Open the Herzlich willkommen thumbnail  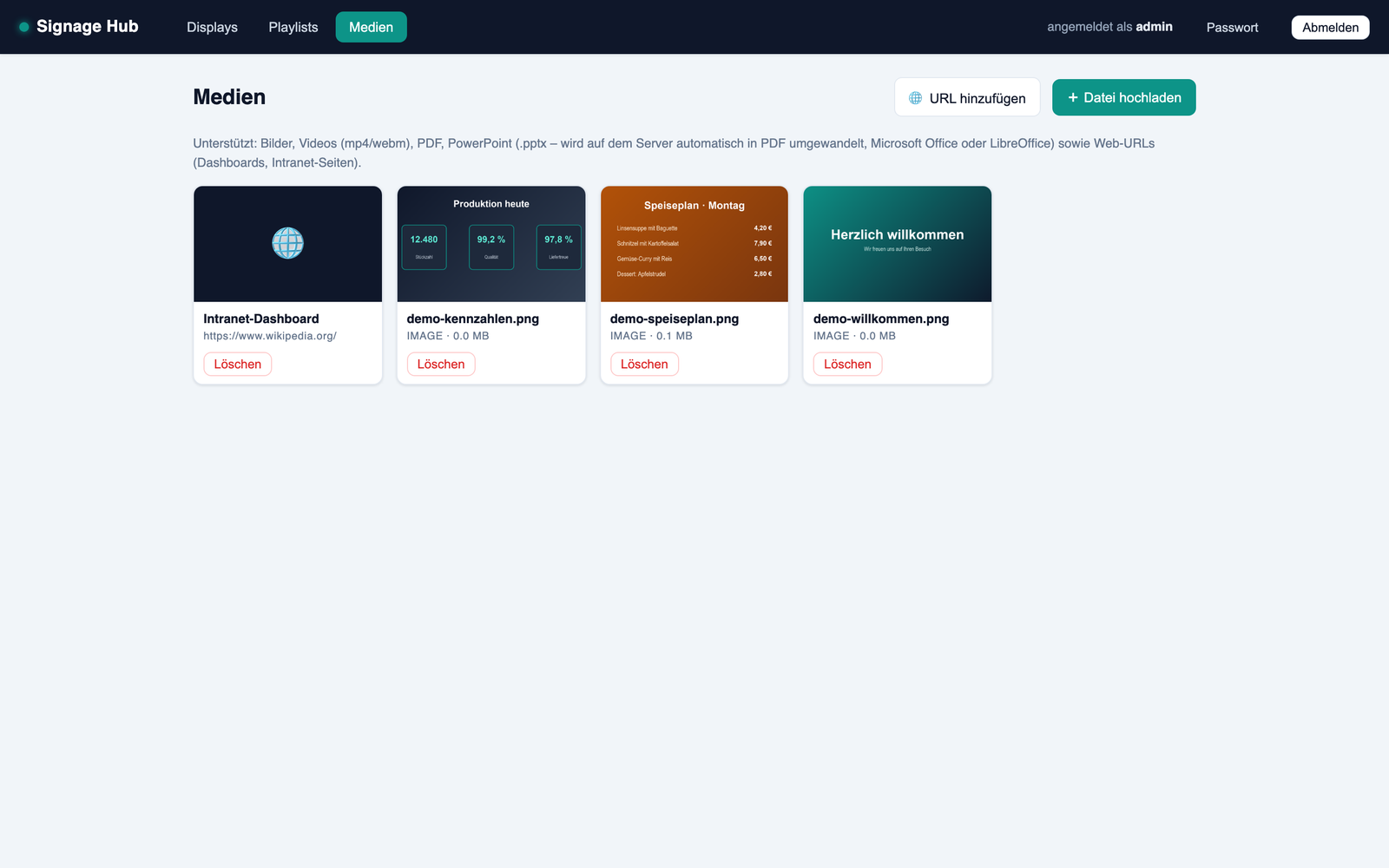pyautogui.click(x=898, y=244)
